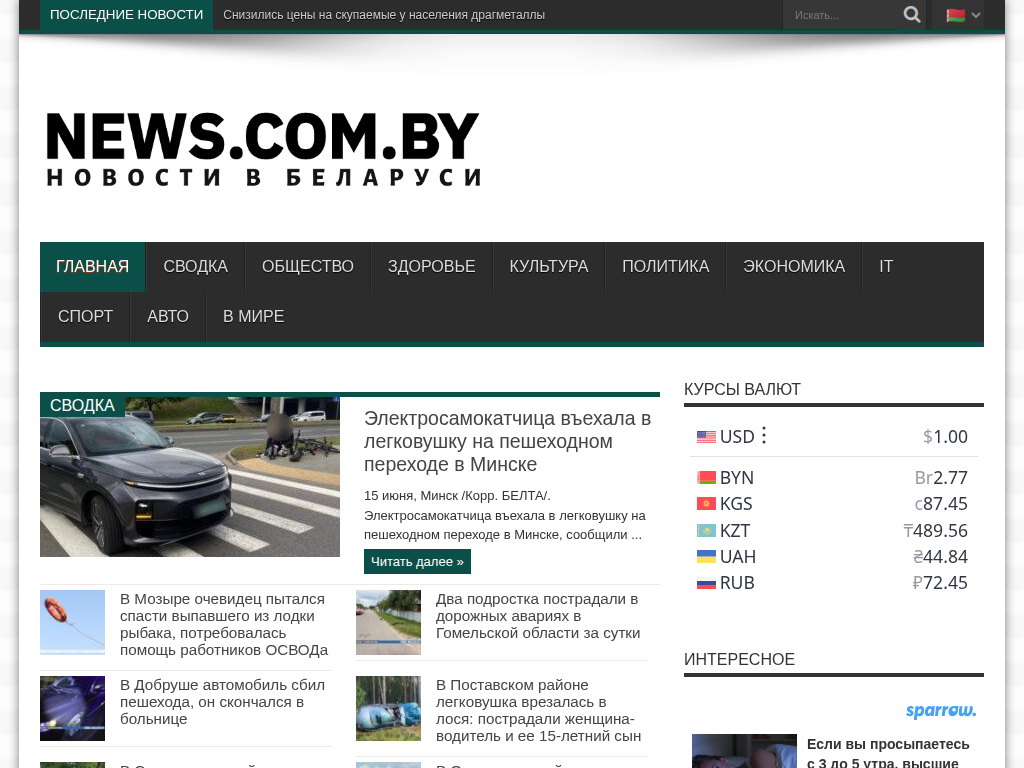1024x768 pixels.
Task: Click the KGS flag icon
Action: click(x=706, y=504)
